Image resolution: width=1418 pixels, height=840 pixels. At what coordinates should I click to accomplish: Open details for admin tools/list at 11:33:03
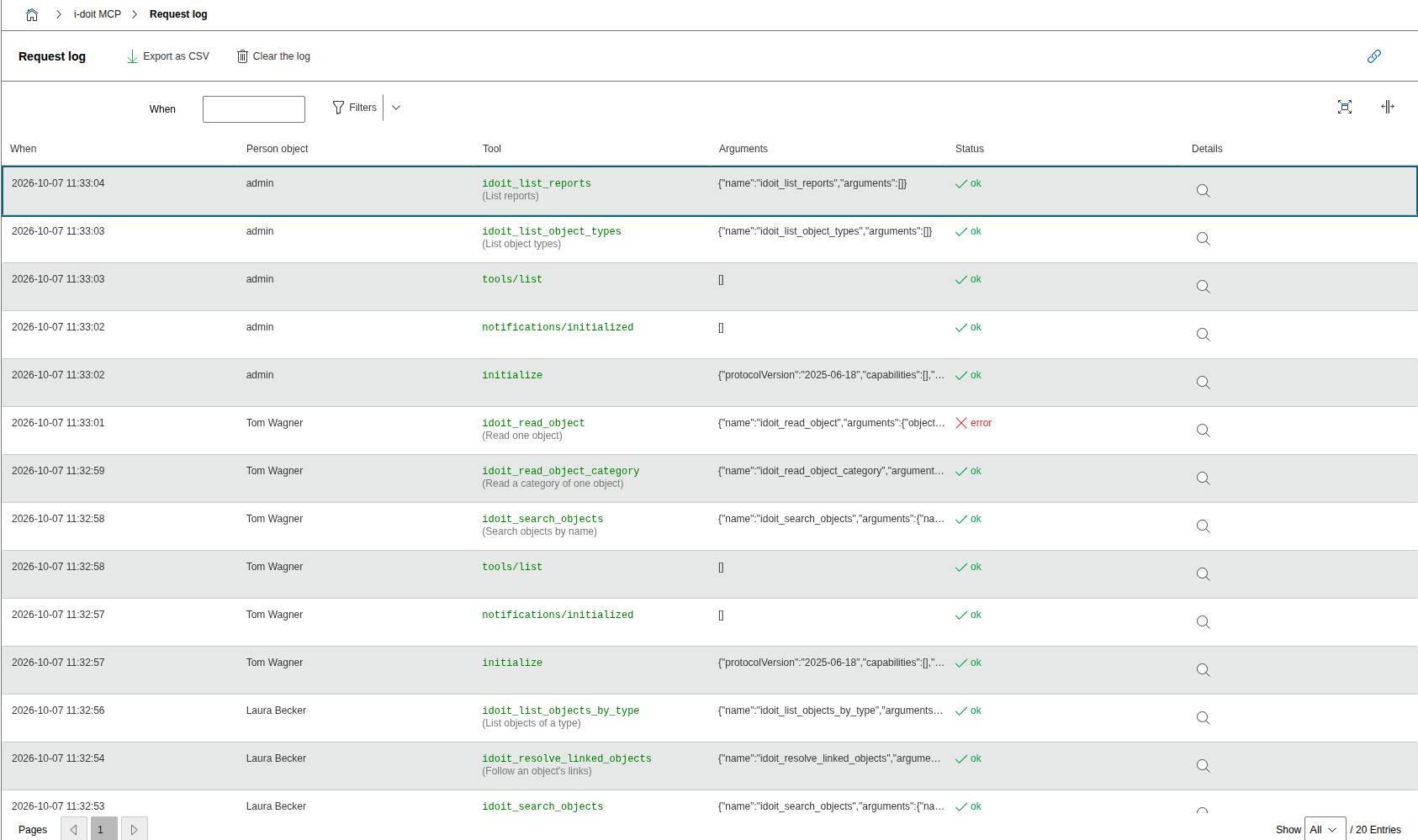coord(1204,287)
